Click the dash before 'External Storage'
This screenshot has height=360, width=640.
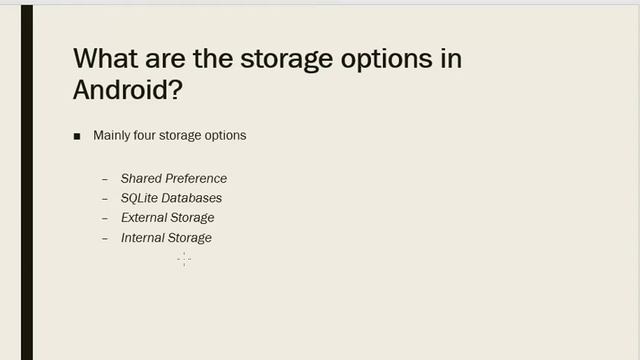[x=105, y=218]
